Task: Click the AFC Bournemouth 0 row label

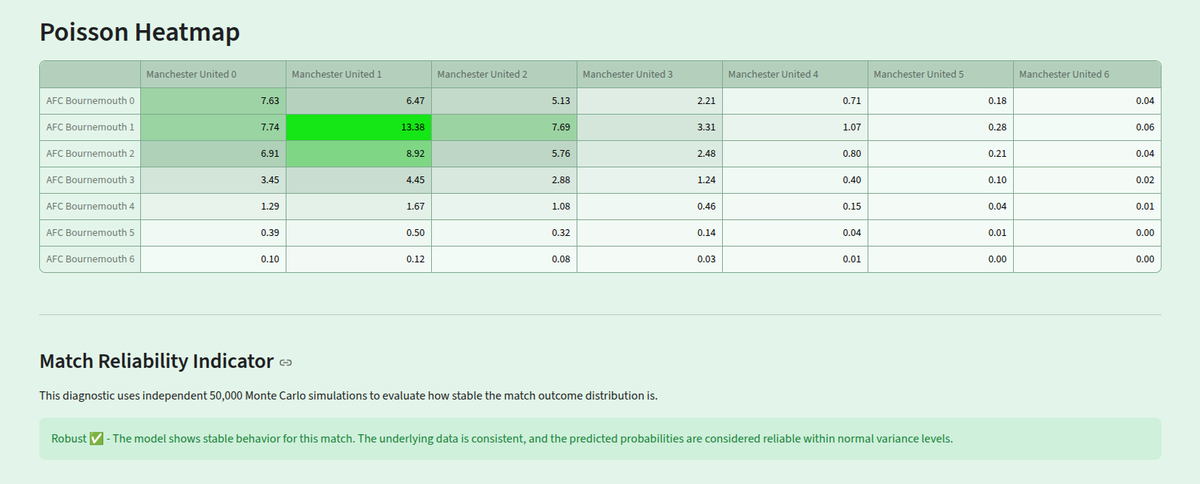Action: (90, 101)
